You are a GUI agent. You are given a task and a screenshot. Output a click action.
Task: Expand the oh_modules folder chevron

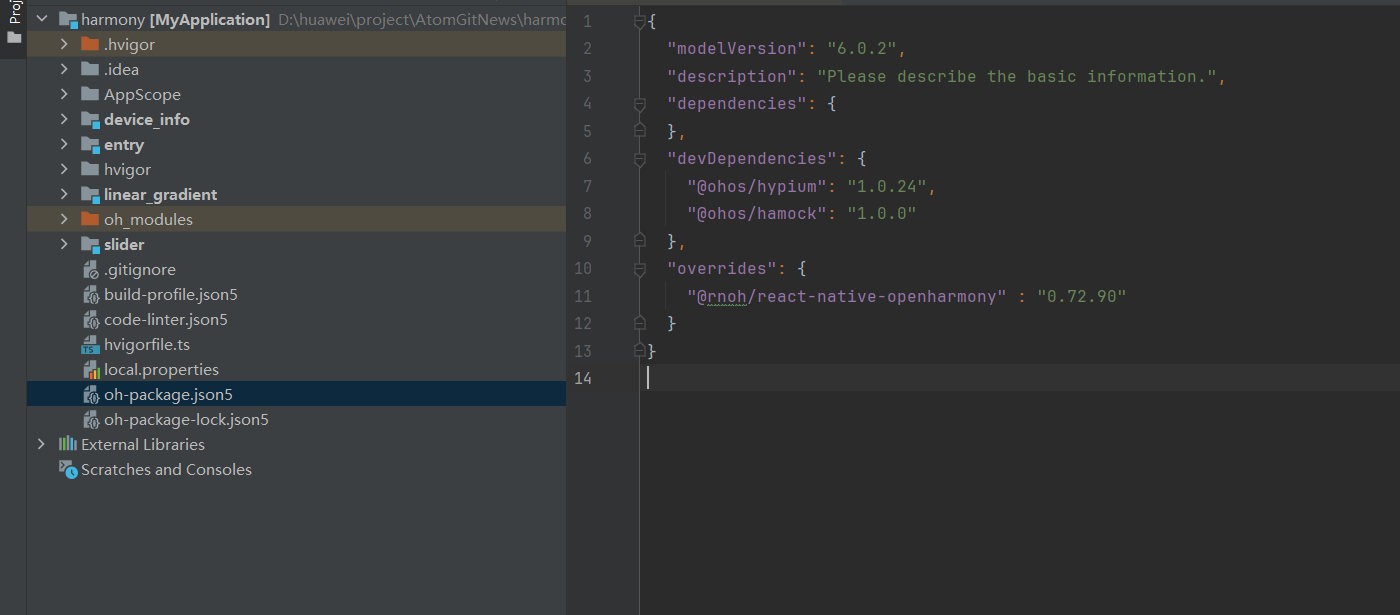[64, 219]
